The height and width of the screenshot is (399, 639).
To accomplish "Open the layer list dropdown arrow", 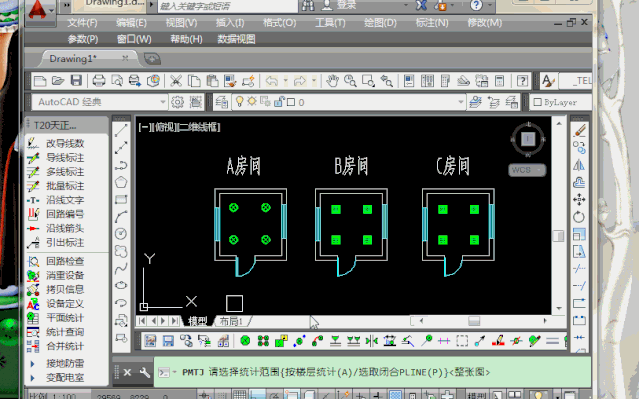I will 461,102.
